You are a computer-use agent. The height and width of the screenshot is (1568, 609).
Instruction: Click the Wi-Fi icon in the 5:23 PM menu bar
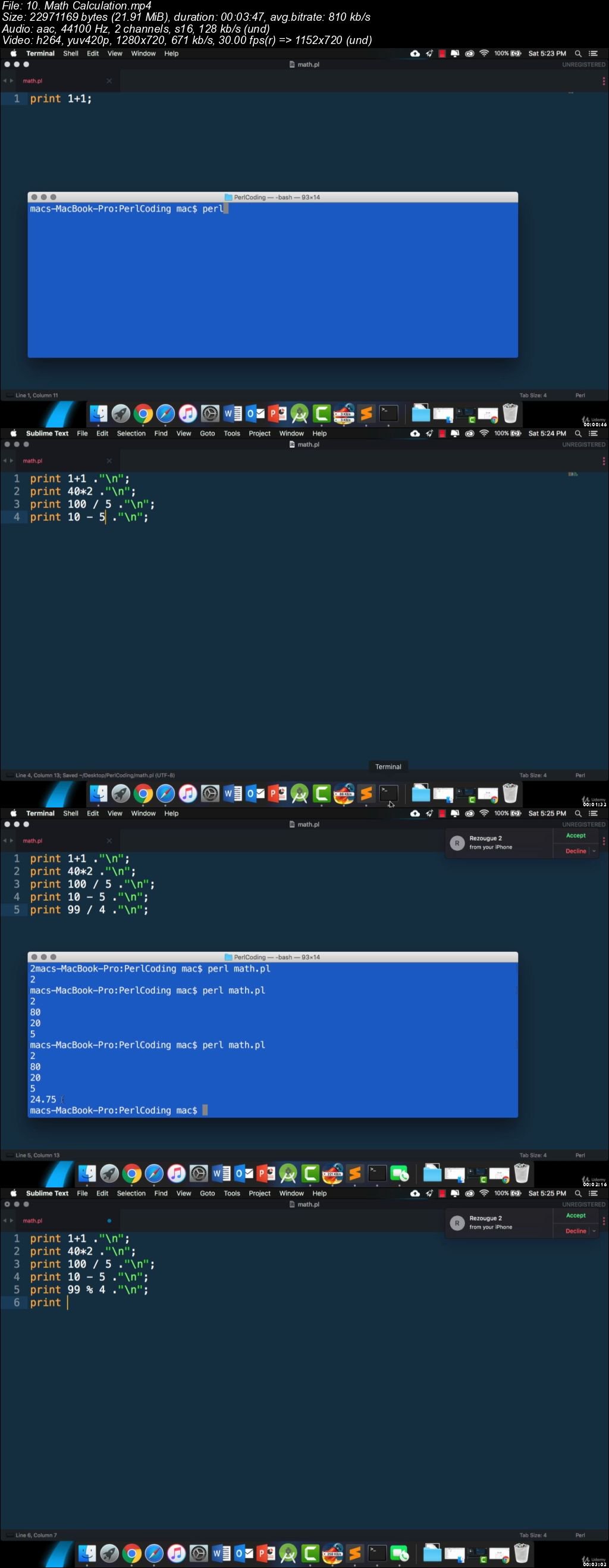click(484, 54)
